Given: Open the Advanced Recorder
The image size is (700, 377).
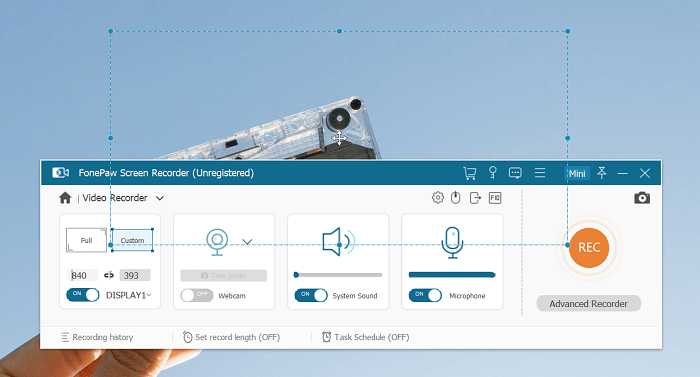Looking at the screenshot, I should (588, 303).
